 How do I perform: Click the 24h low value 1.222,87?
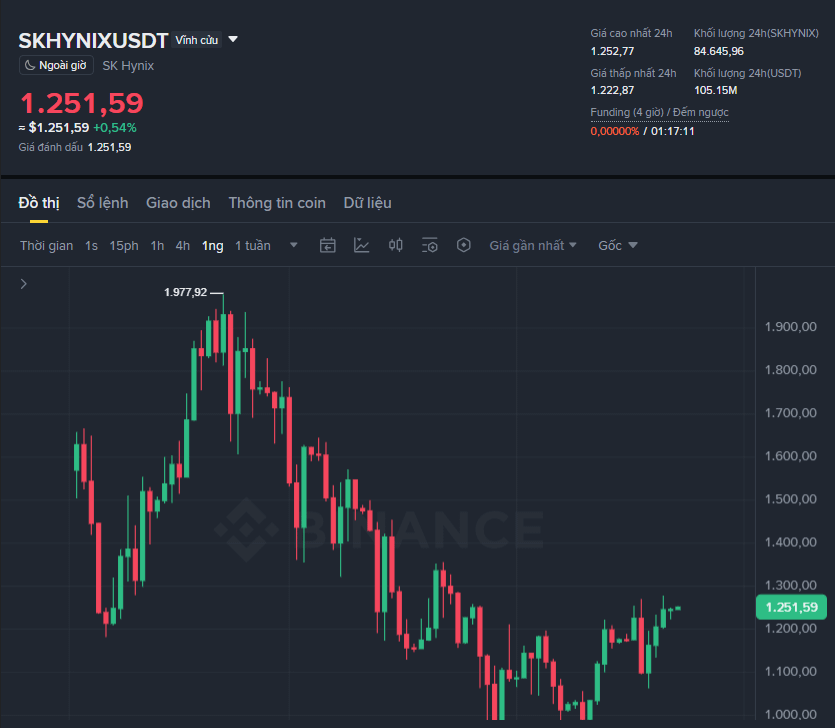pyautogui.click(x=612, y=90)
